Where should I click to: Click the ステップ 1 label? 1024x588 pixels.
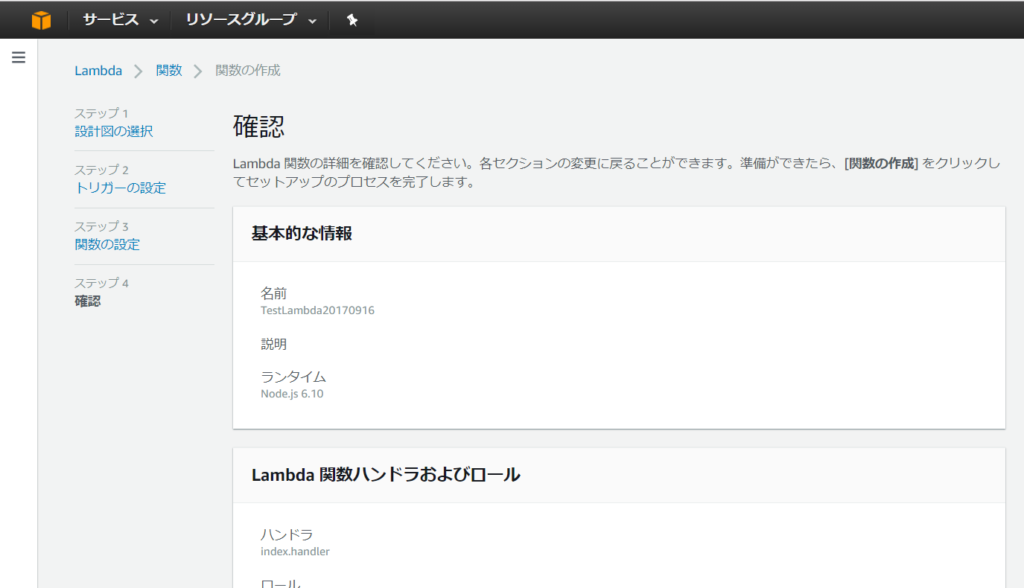click(x=101, y=113)
